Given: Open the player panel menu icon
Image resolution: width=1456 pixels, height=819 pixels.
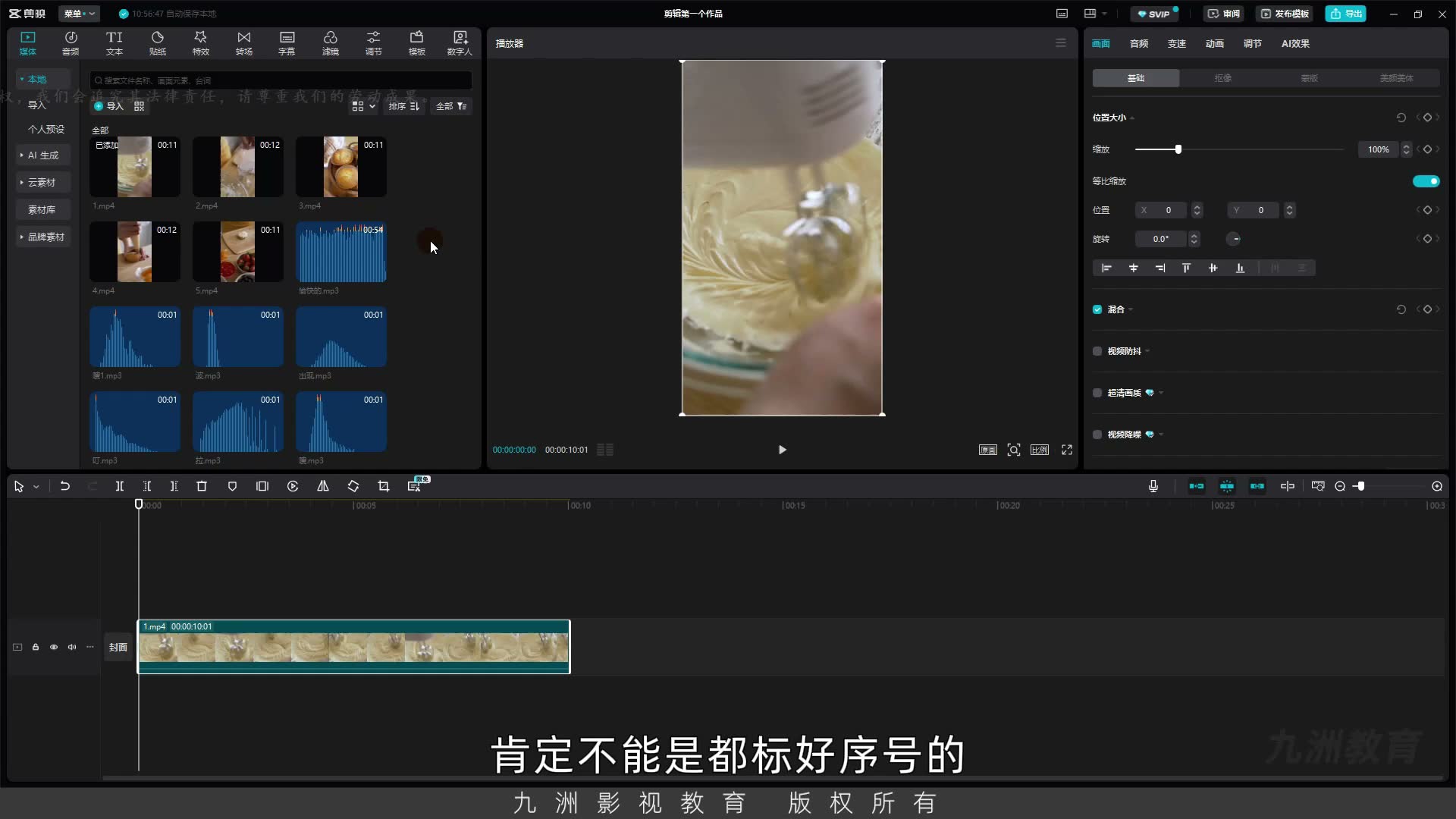Looking at the screenshot, I should click(1061, 43).
